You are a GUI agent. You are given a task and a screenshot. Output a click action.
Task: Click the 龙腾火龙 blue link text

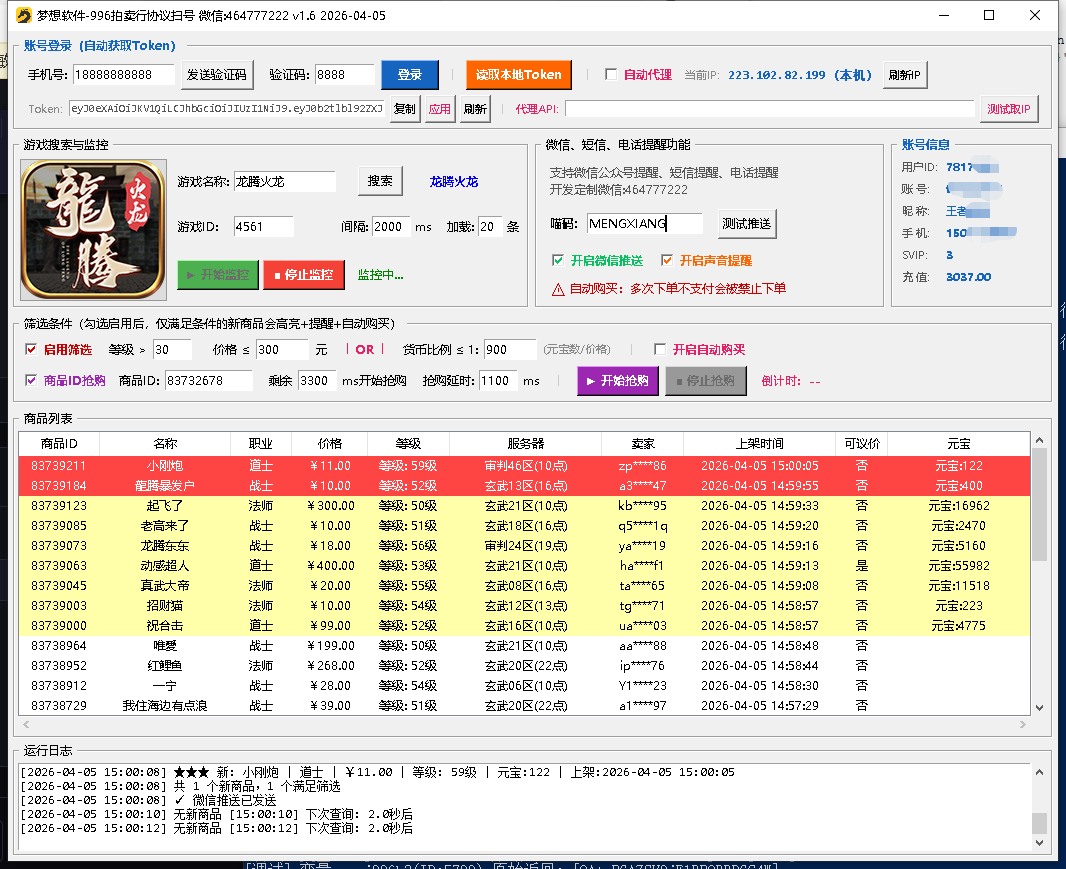454,182
